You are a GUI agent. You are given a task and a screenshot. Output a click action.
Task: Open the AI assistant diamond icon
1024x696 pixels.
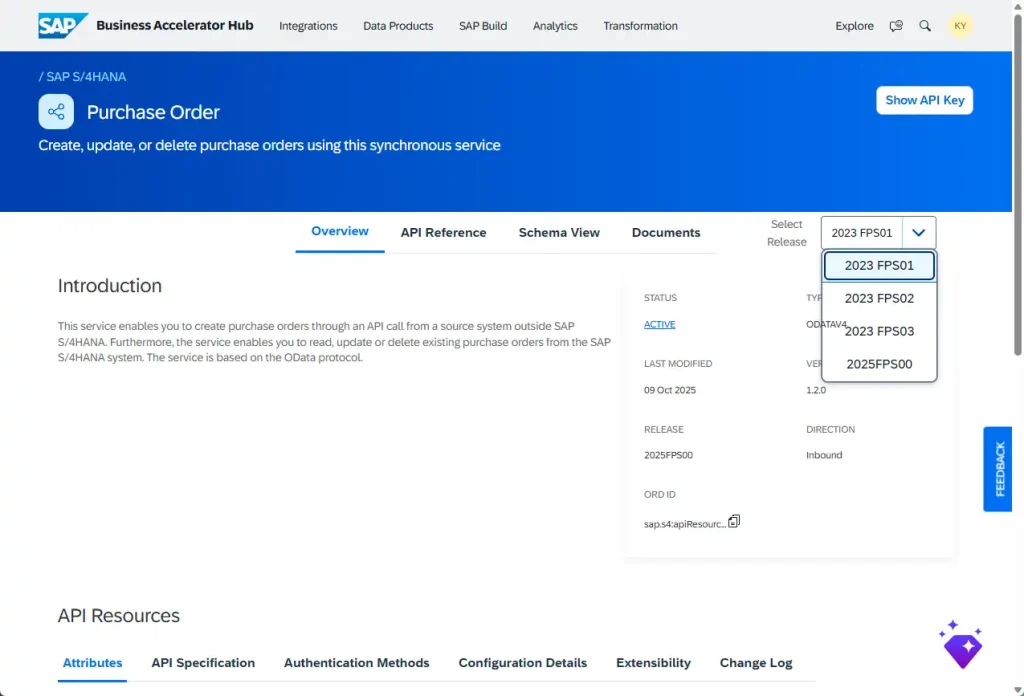(x=962, y=646)
